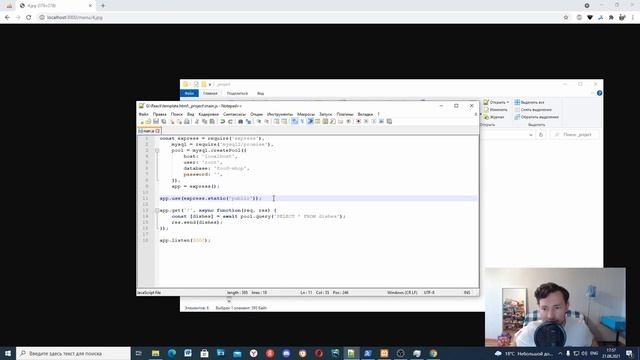This screenshot has width=640, height=360.
Task: Open the Поиск menu in Notepad++
Action: [x=177, y=114]
